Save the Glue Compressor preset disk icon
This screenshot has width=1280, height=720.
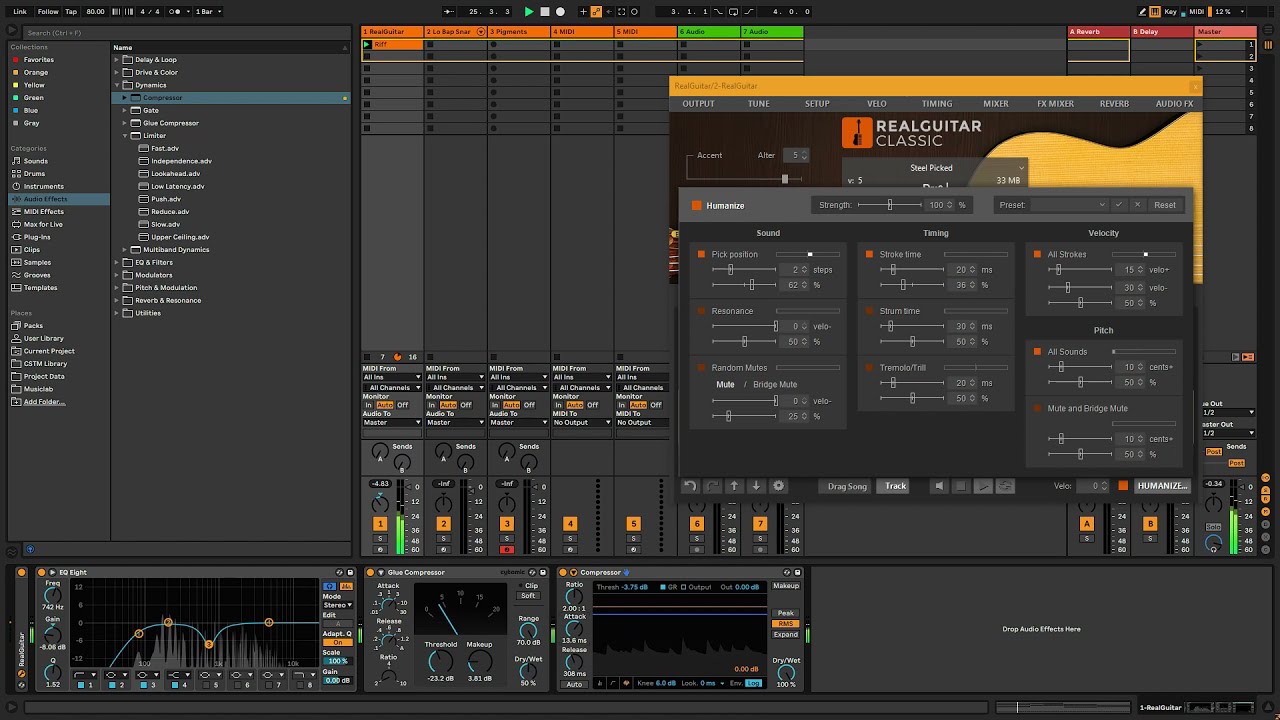pos(545,572)
